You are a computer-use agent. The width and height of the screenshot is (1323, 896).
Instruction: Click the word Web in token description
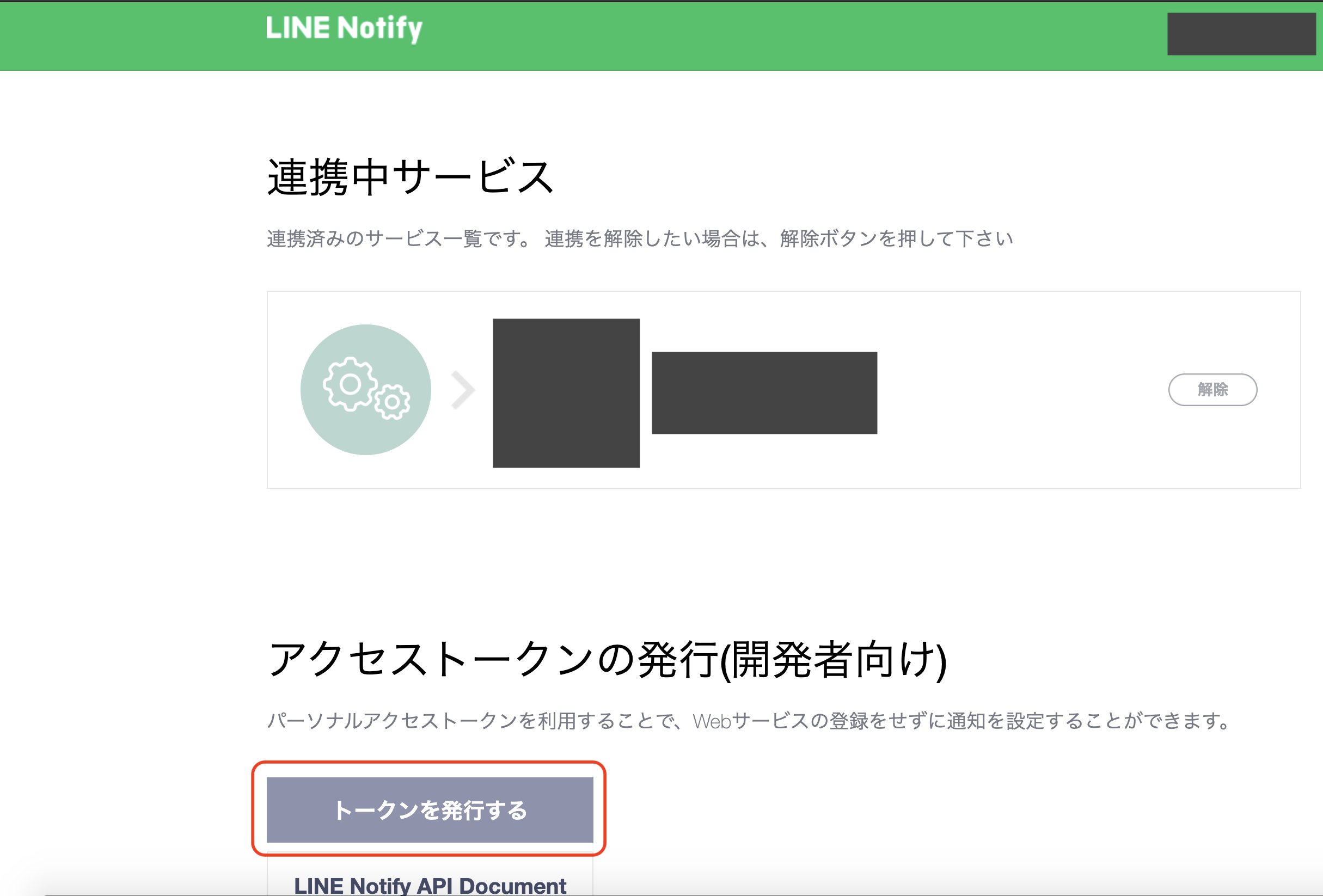[712, 722]
